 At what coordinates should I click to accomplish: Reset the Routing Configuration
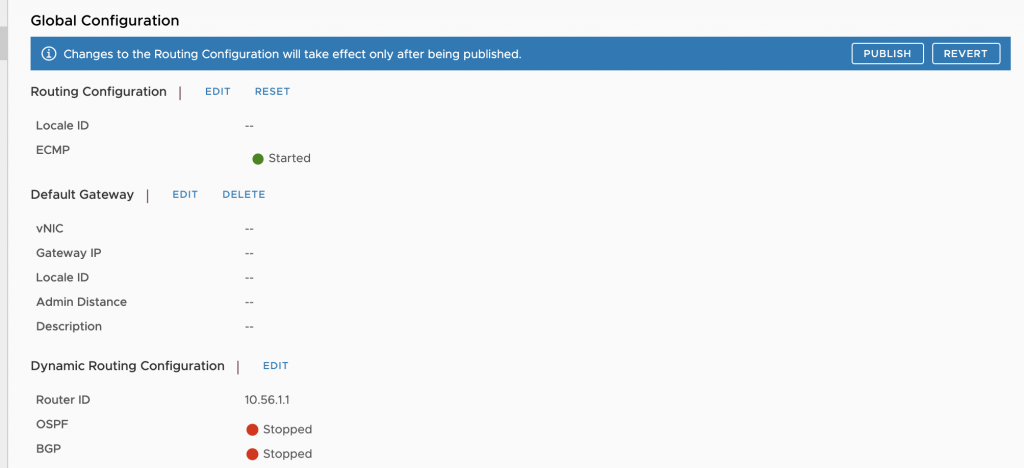[272, 91]
